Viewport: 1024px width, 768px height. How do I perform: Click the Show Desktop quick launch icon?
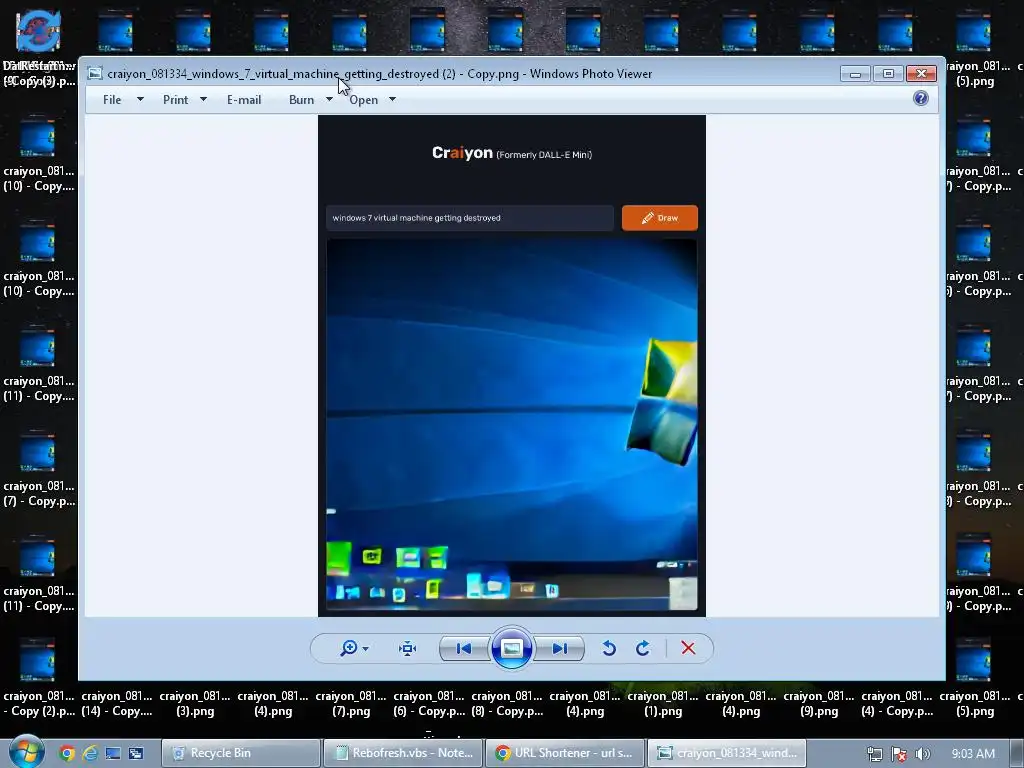(113, 754)
